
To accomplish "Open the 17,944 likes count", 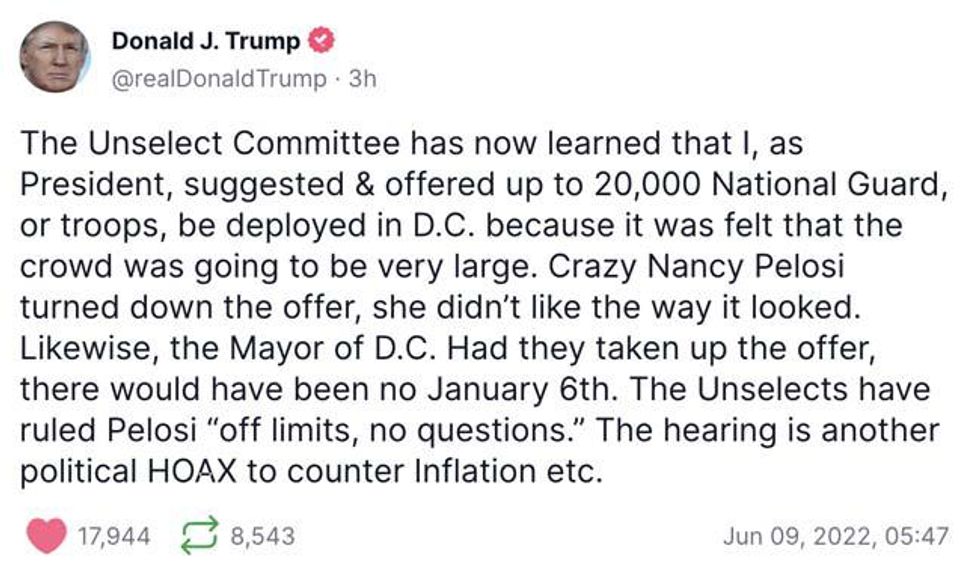I will pyautogui.click(x=115, y=536).
